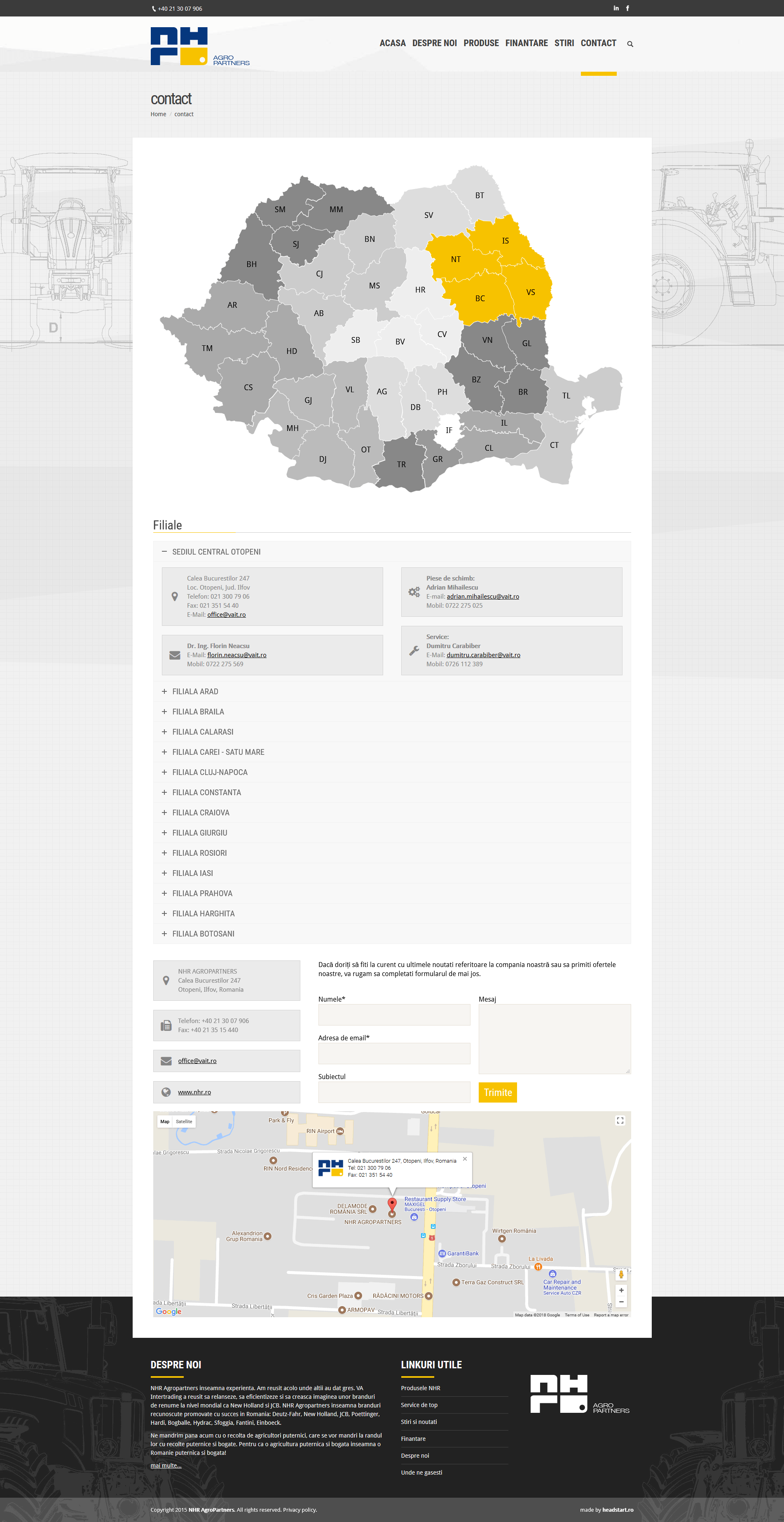Select dark gray TR county on map

tap(401, 464)
